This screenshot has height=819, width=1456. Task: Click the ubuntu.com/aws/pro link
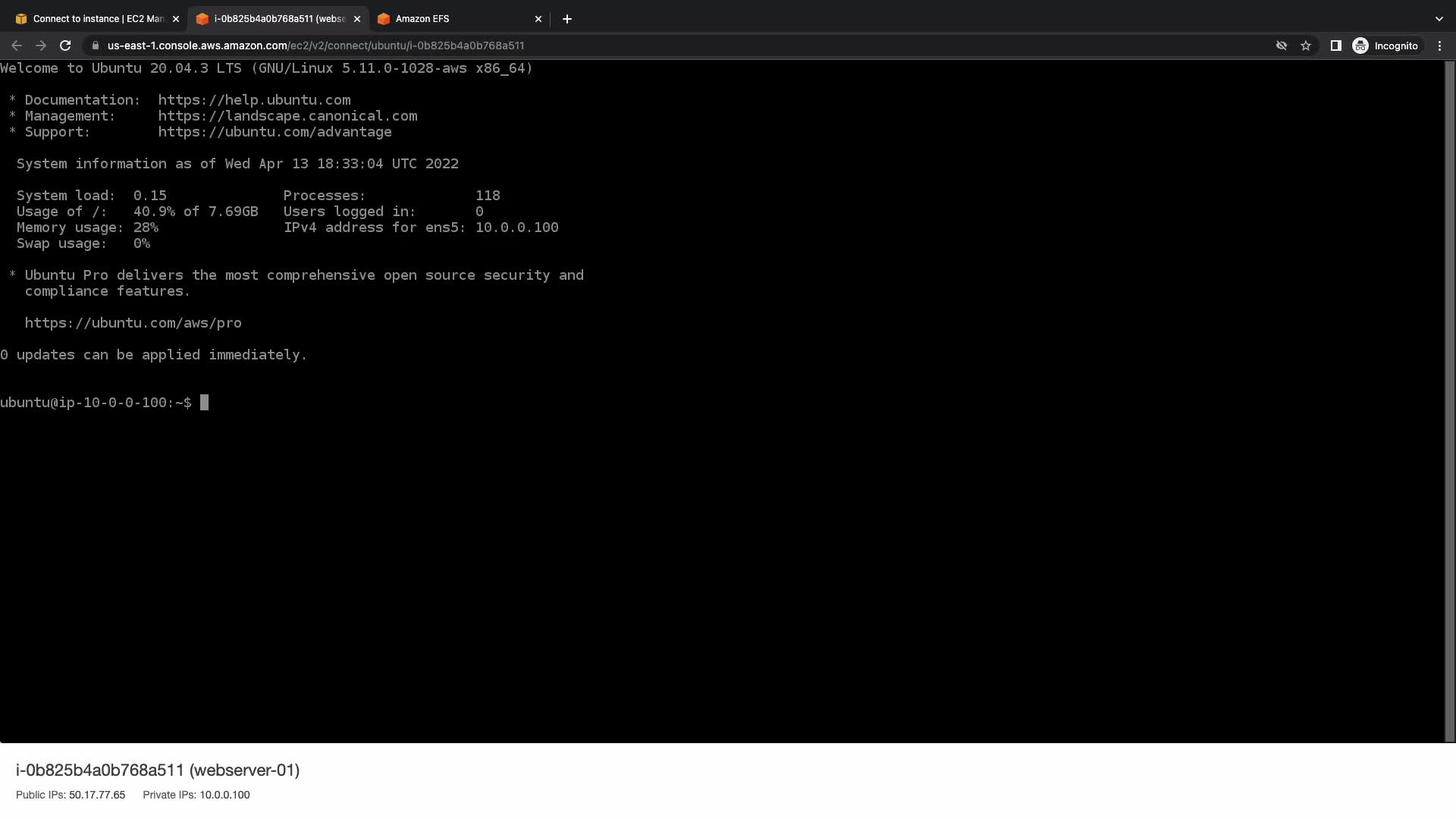click(x=133, y=323)
